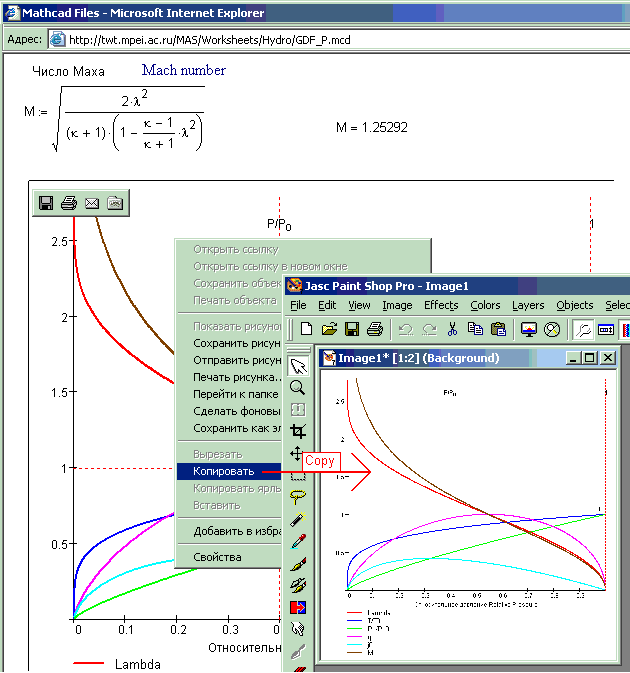Minimize the Image1 window

(x=573, y=358)
